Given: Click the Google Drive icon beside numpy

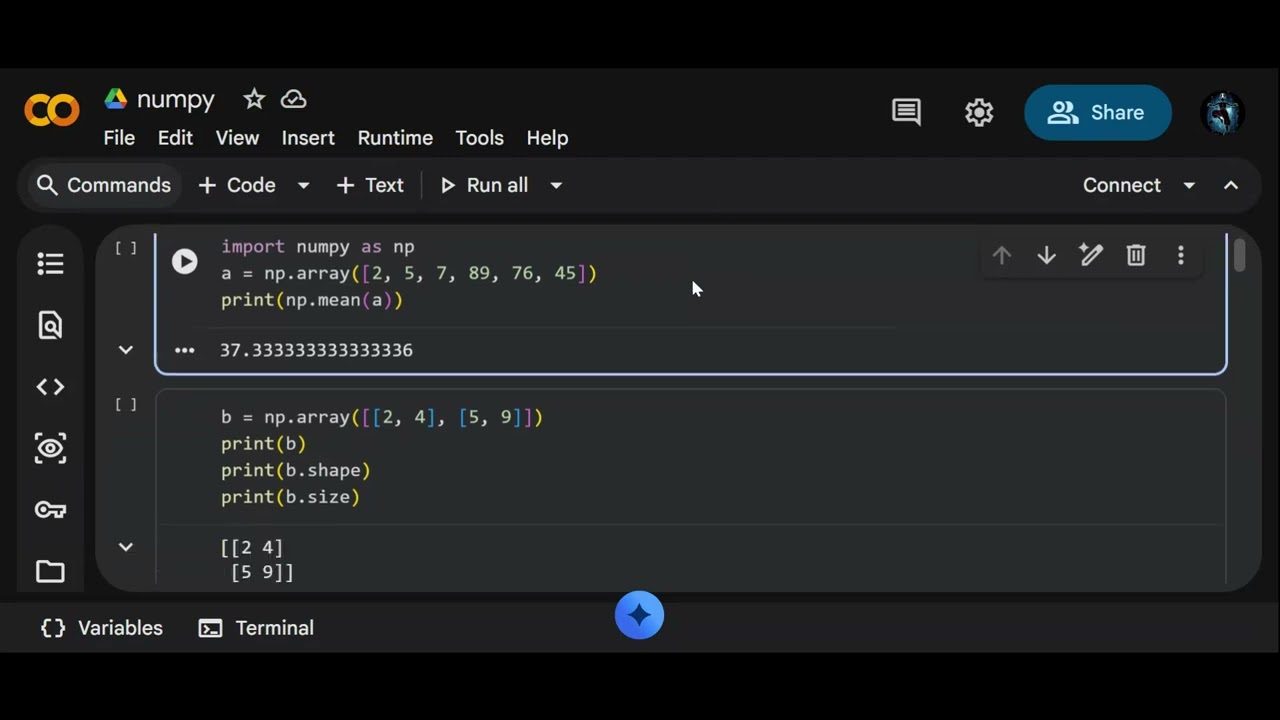Looking at the screenshot, I should click(116, 99).
